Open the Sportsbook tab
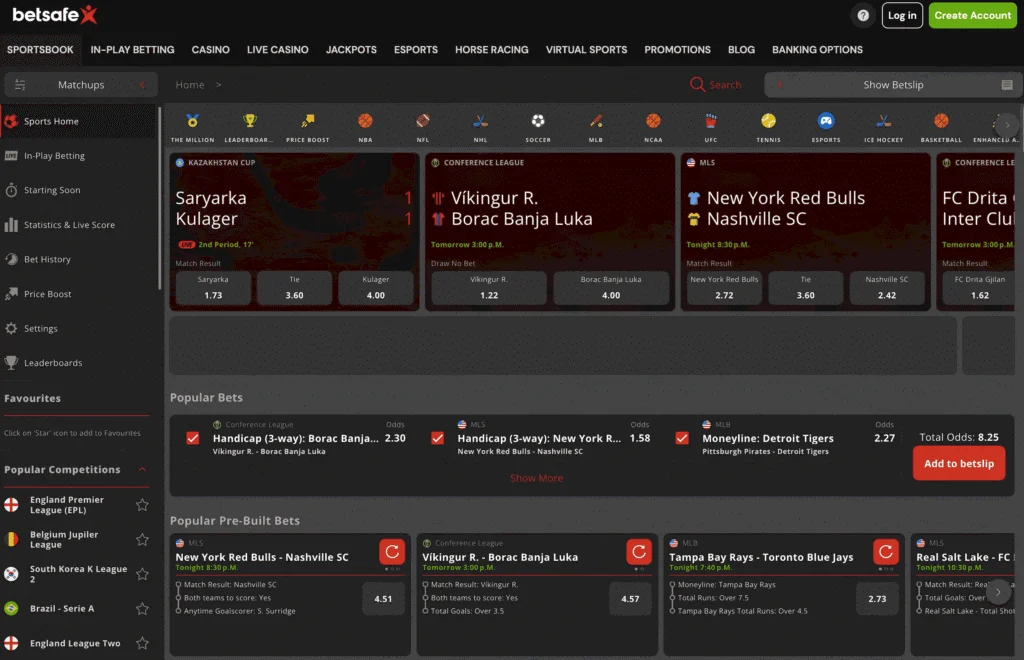This screenshot has width=1024, height=660. [40, 50]
